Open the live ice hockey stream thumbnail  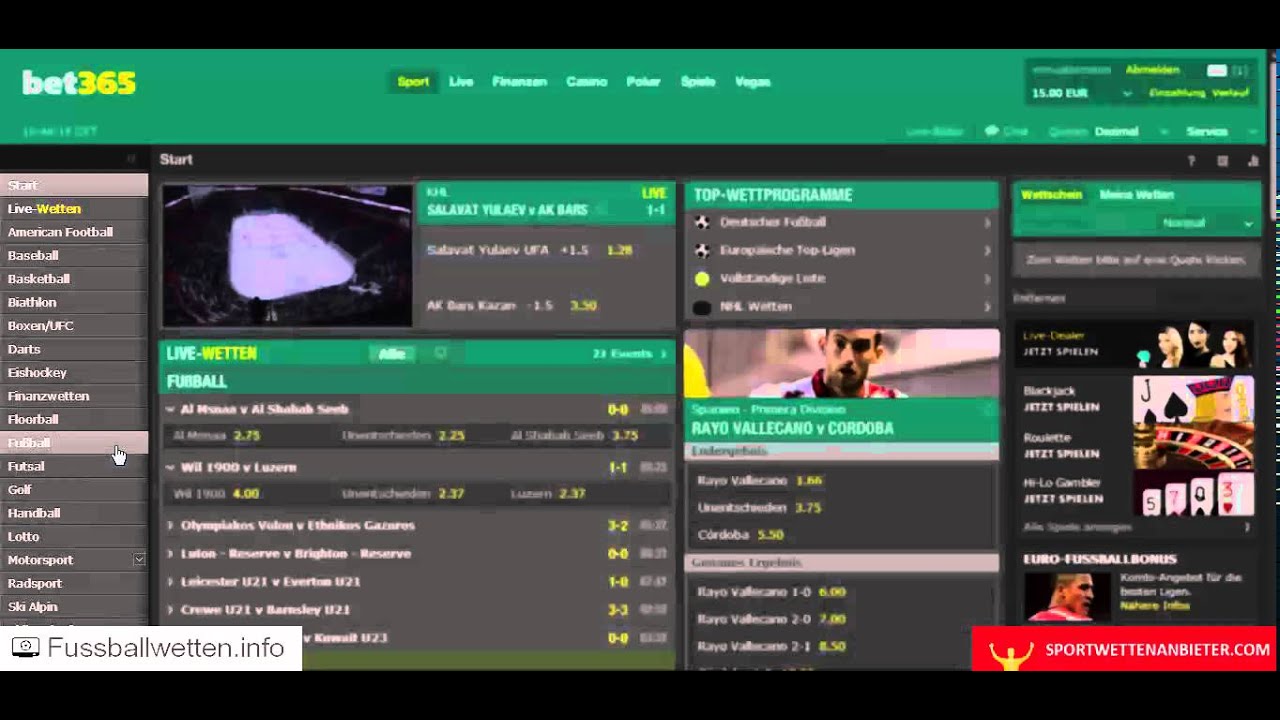(287, 255)
